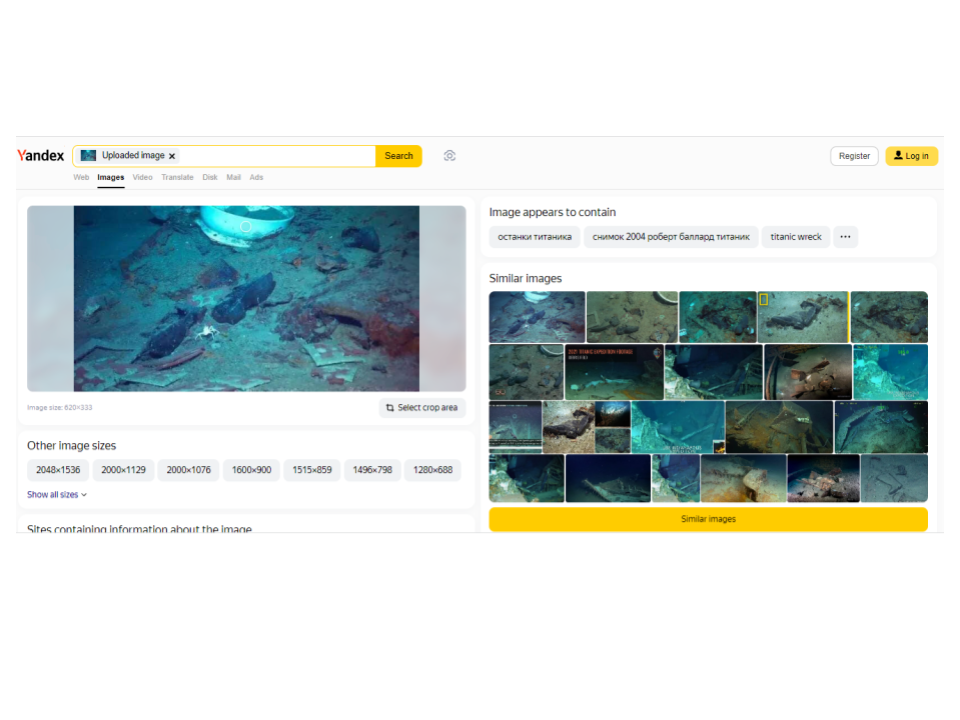960x720 pixels.
Task: Click Select crop area button
Action: [422, 408]
